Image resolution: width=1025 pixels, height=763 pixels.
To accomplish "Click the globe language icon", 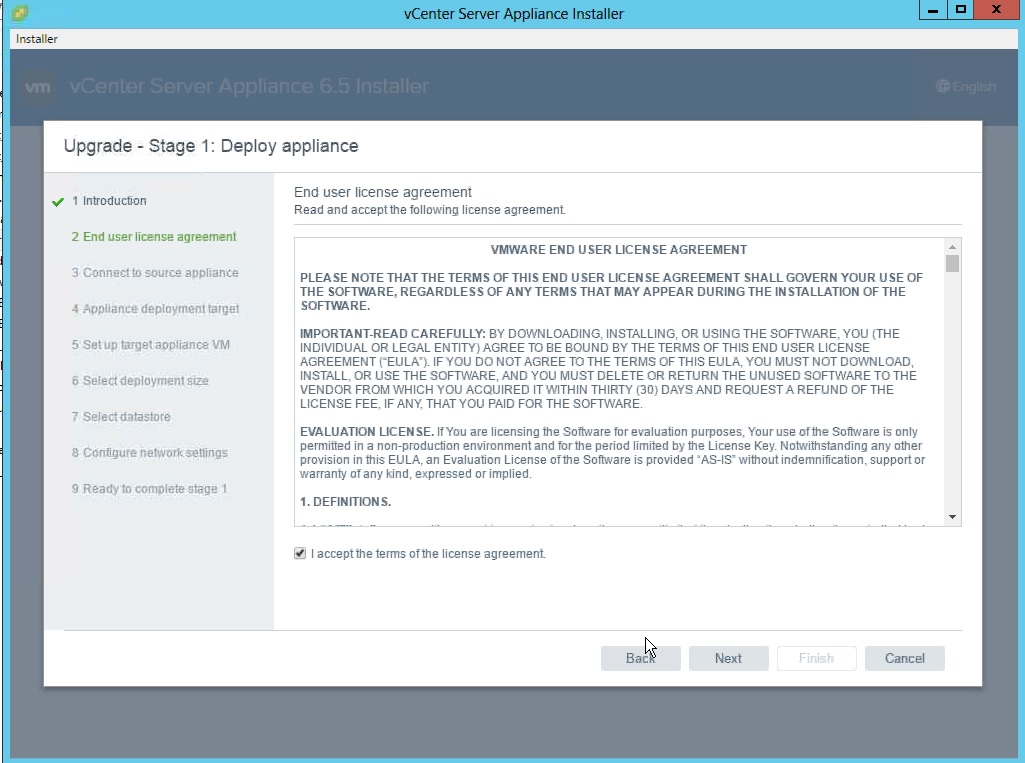I will click(942, 87).
